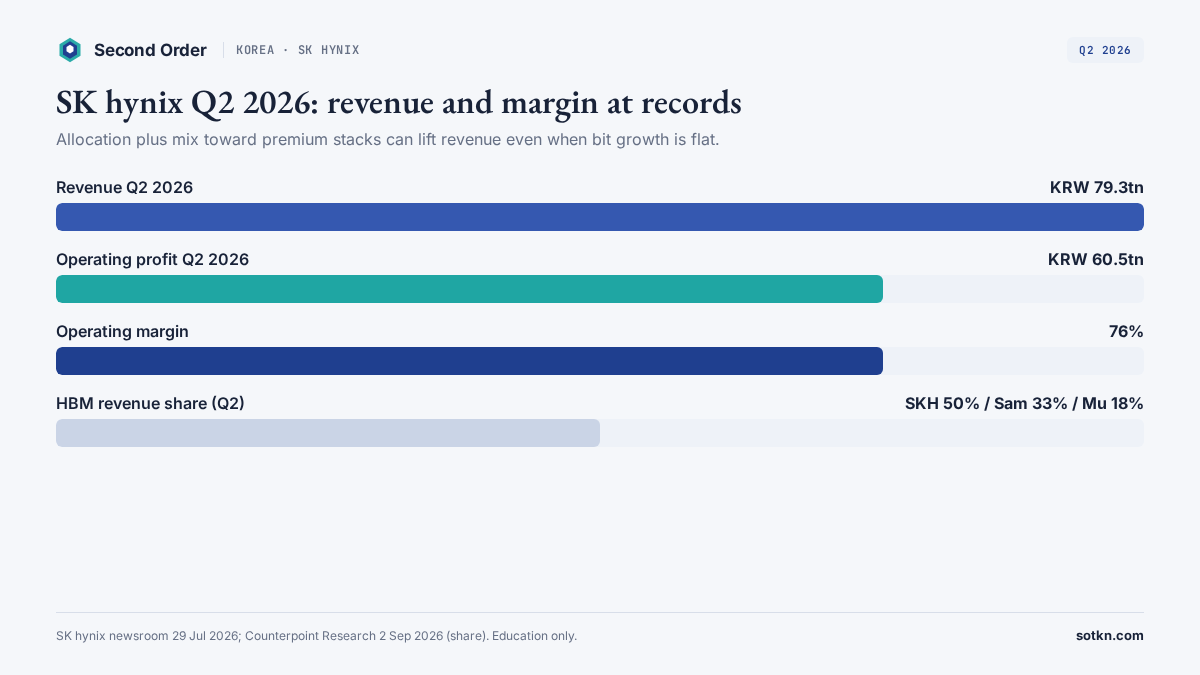Click the Revenue Q2 2026 label
Viewport: 1200px width, 675px height.
[x=125, y=188]
